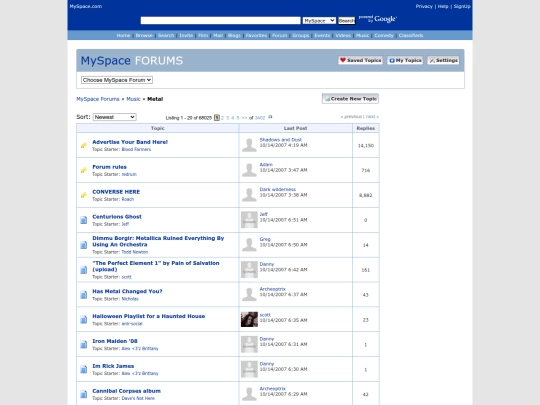
Task: Go to MySpace Forums breadcrumb link
Action: click(98, 99)
